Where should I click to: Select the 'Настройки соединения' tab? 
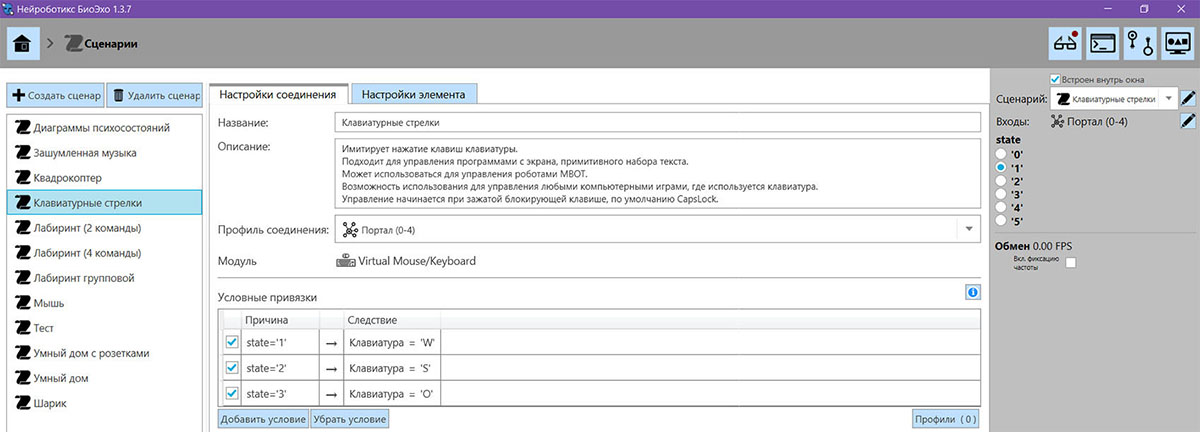278,94
